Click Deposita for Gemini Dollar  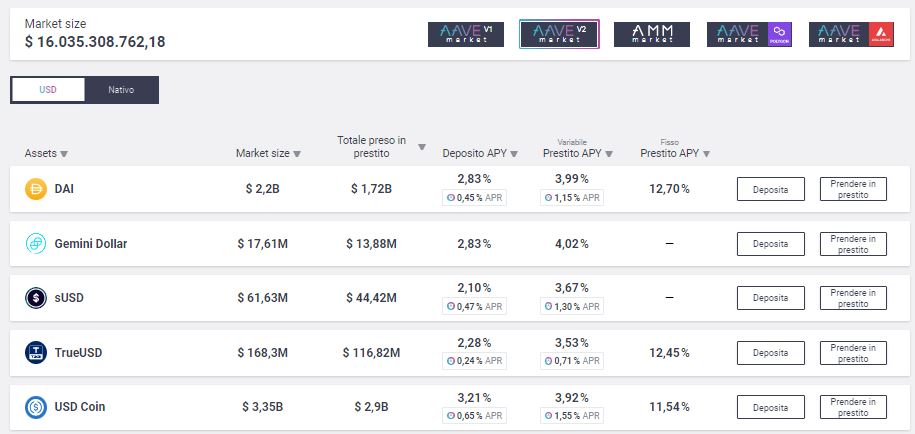click(770, 244)
